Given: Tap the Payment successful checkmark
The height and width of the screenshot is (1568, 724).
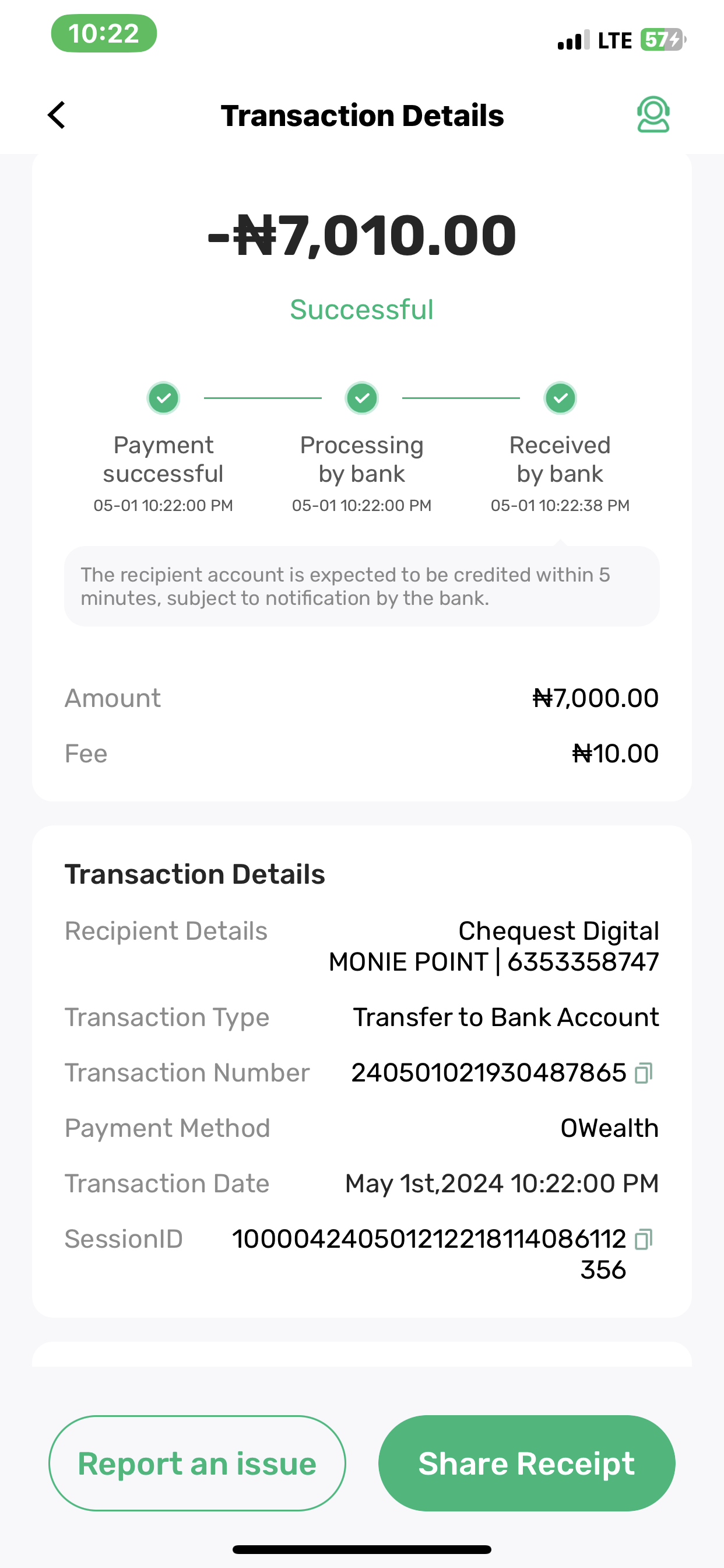Looking at the screenshot, I should click(164, 398).
